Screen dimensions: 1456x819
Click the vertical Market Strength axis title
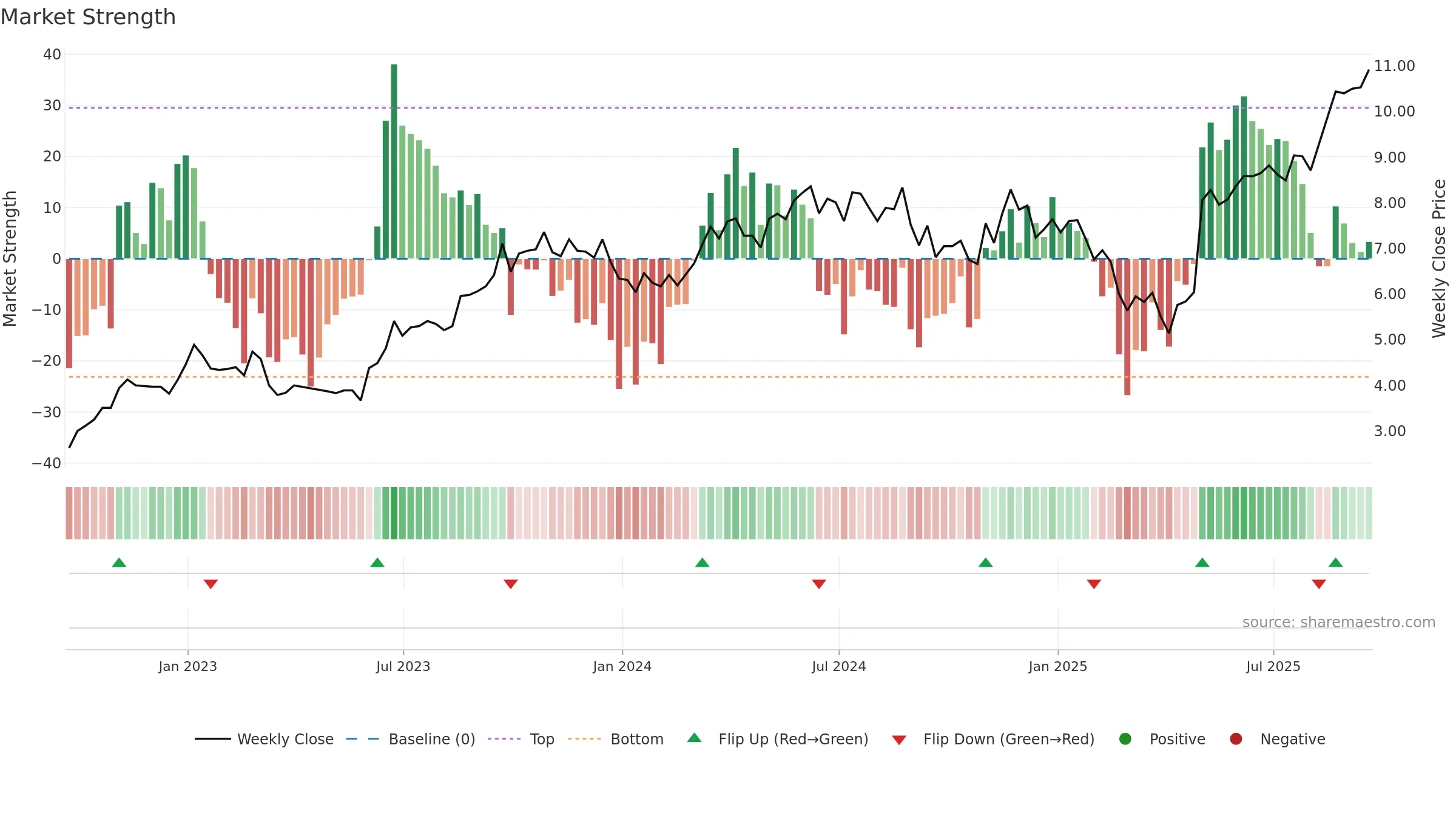[10, 258]
